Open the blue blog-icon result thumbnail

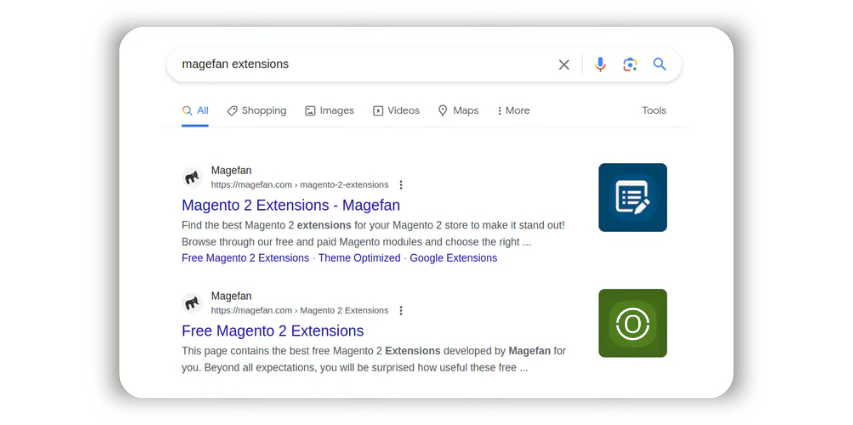coord(633,198)
